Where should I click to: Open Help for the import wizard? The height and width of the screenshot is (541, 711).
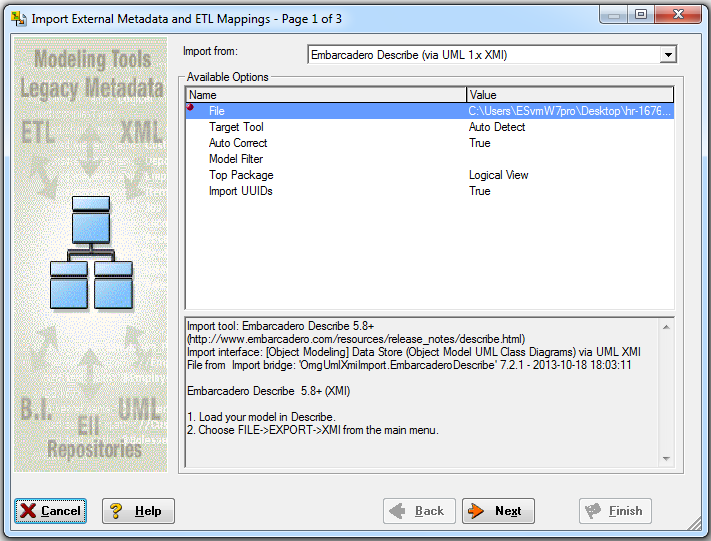coord(138,511)
